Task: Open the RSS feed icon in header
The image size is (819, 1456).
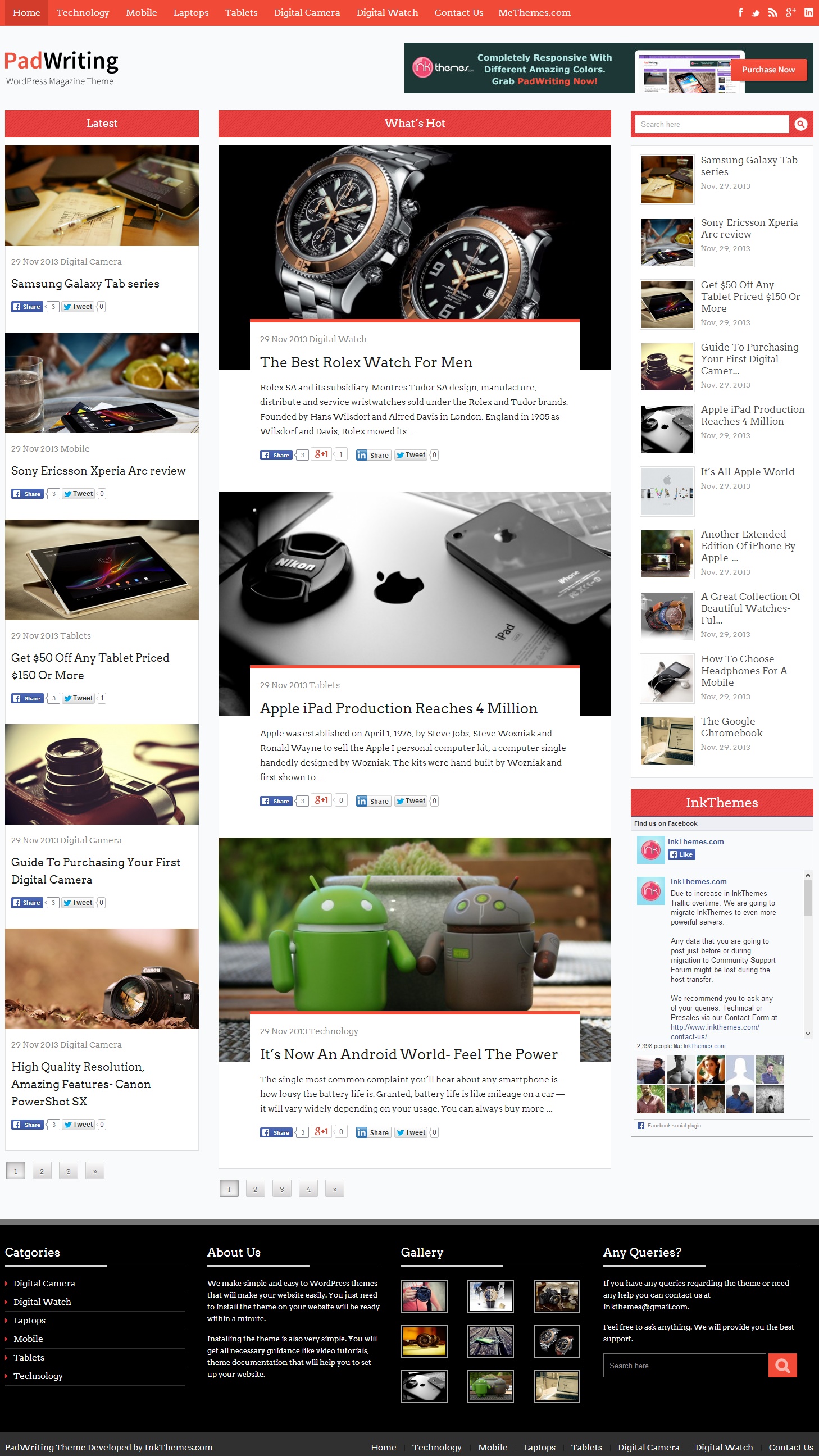Action: click(x=772, y=12)
